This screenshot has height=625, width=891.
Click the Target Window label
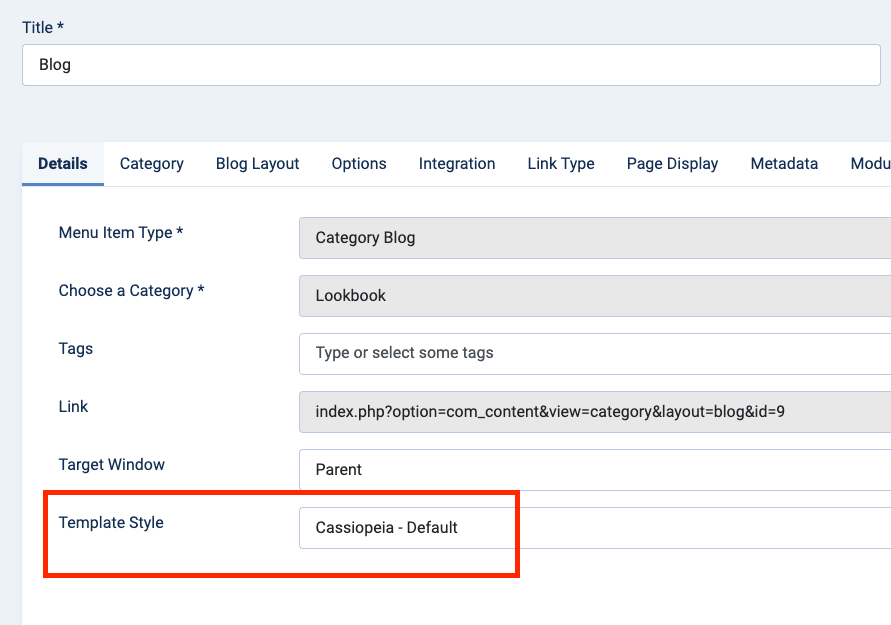point(112,464)
